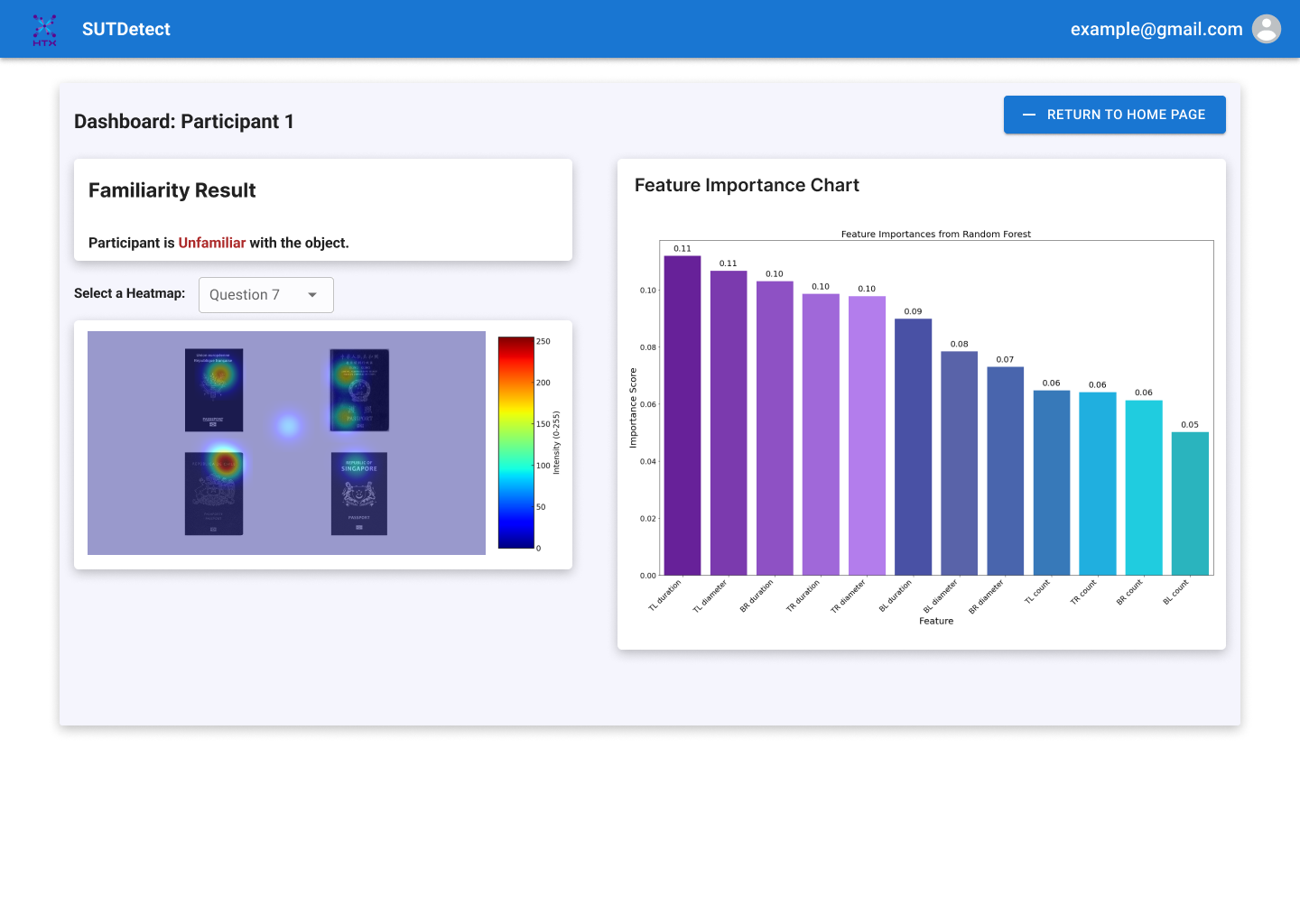Click the red Unfamiliar result text
Screen dimensions: 1300x924
212,243
